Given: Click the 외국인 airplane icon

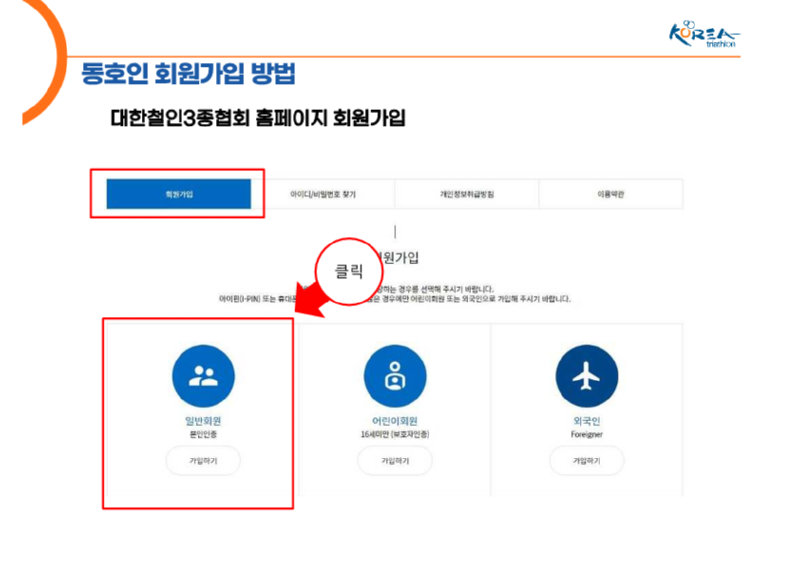Looking at the screenshot, I should [587, 376].
